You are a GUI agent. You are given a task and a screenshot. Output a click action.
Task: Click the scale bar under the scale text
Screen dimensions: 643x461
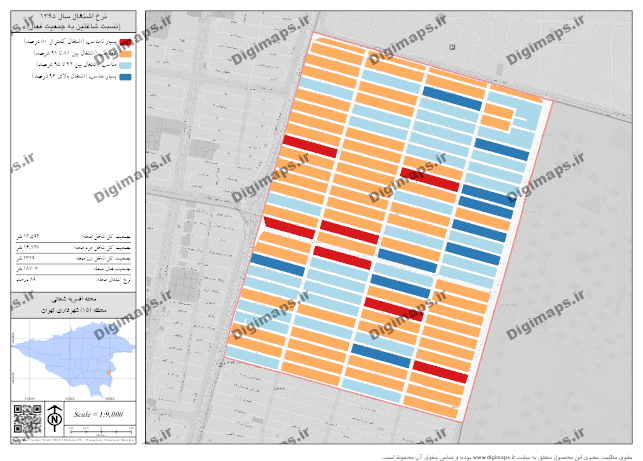(101, 431)
